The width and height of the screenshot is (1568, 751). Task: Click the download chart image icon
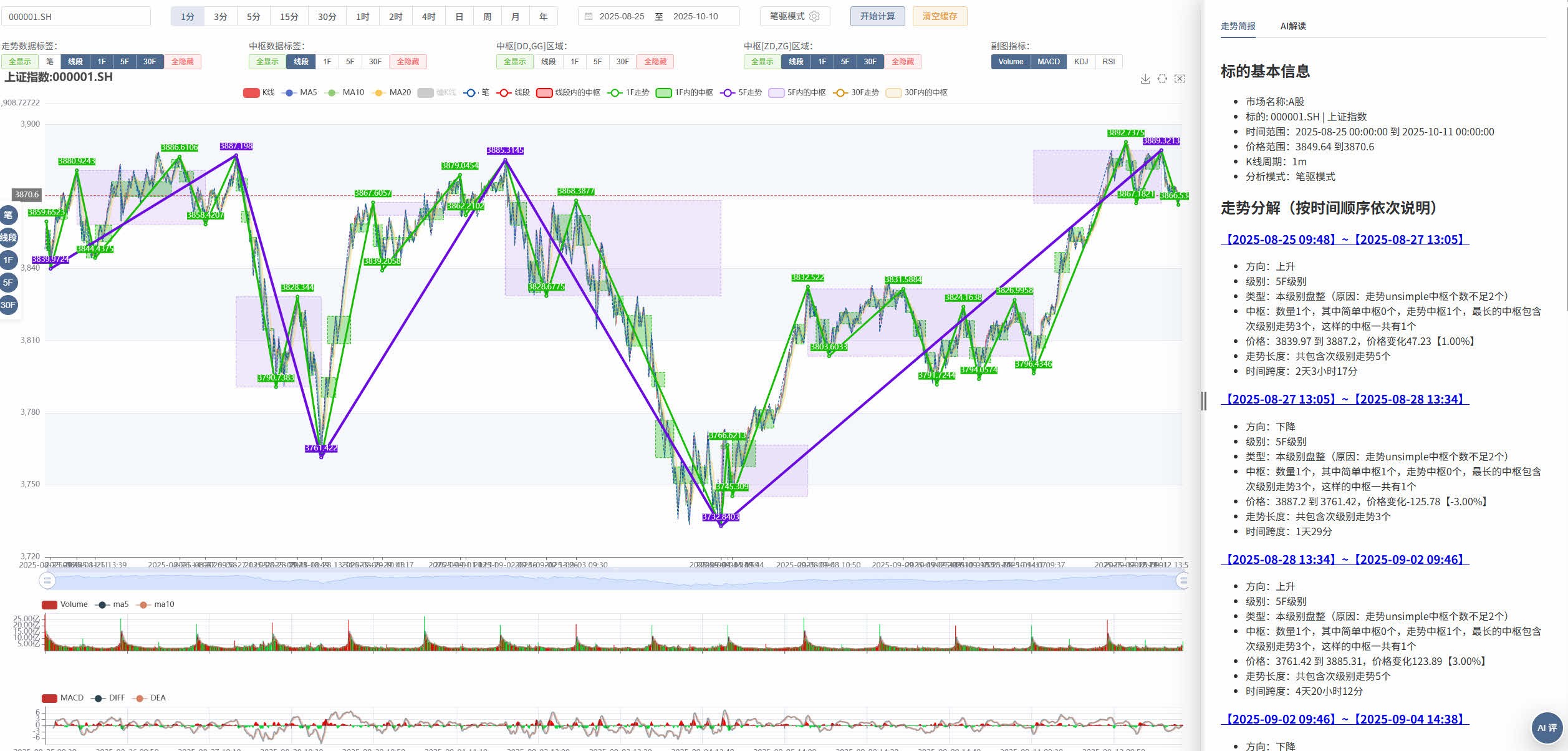click(1145, 79)
